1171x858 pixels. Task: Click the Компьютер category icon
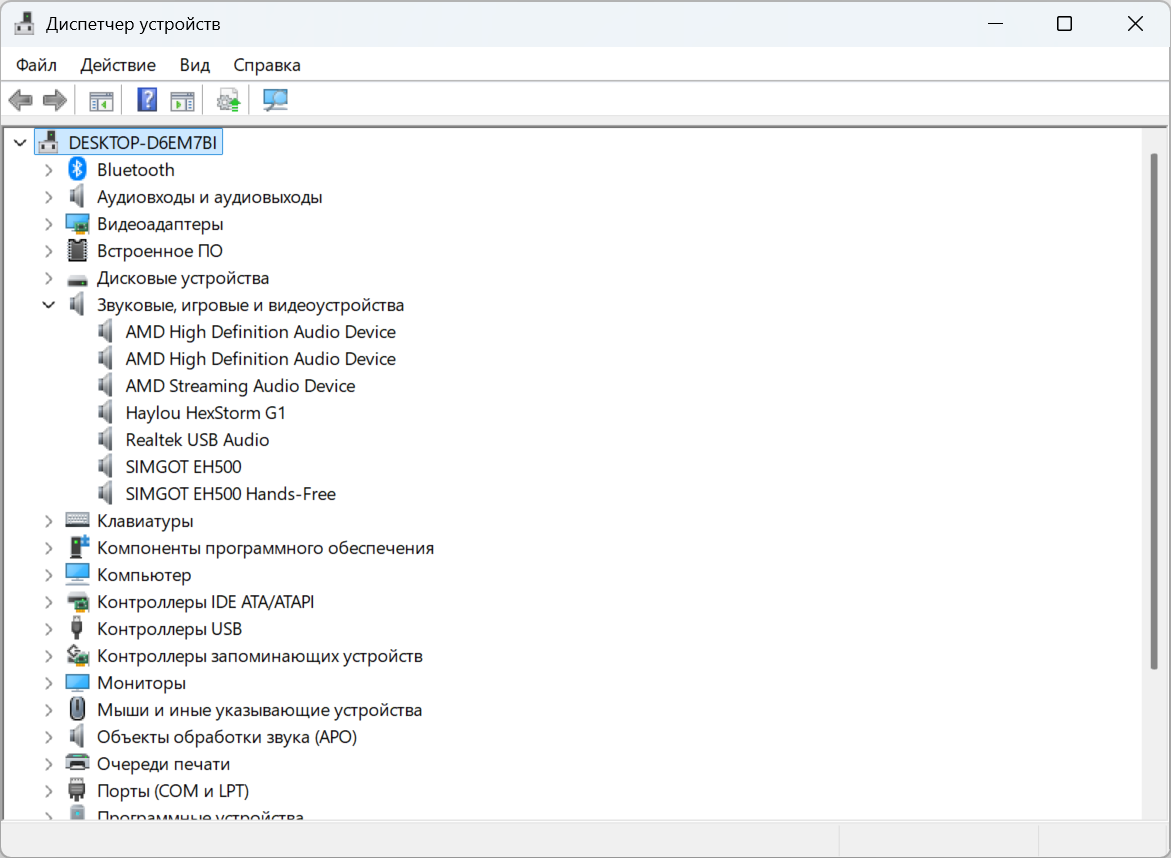tap(77, 573)
